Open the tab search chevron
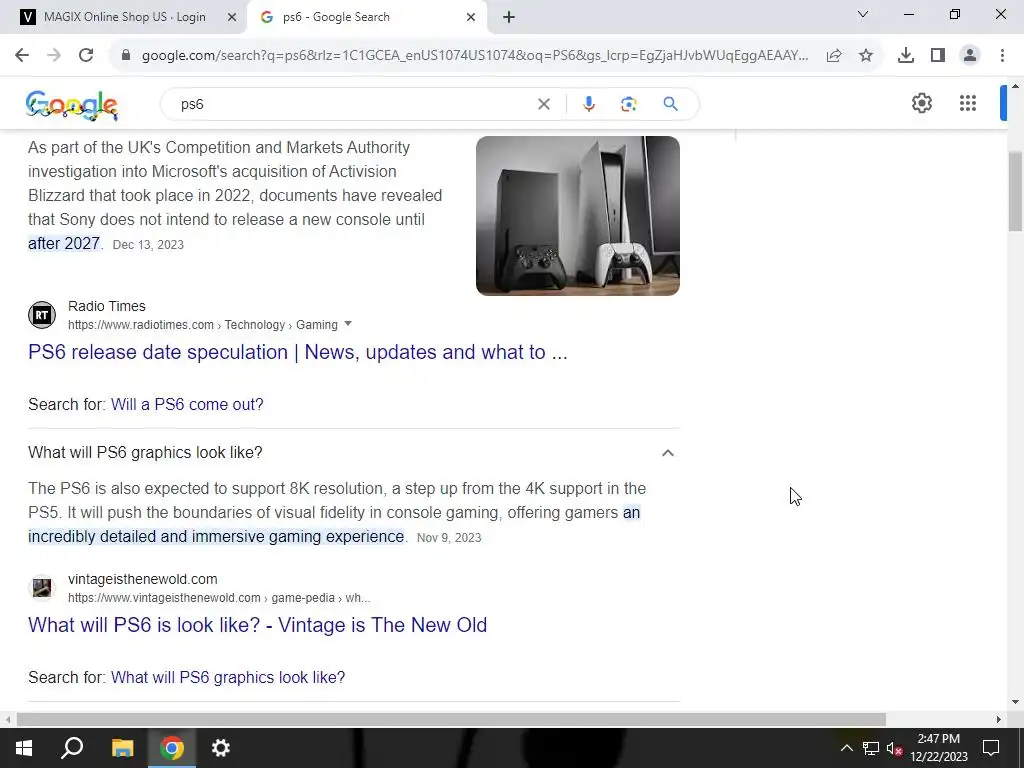 tap(863, 14)
